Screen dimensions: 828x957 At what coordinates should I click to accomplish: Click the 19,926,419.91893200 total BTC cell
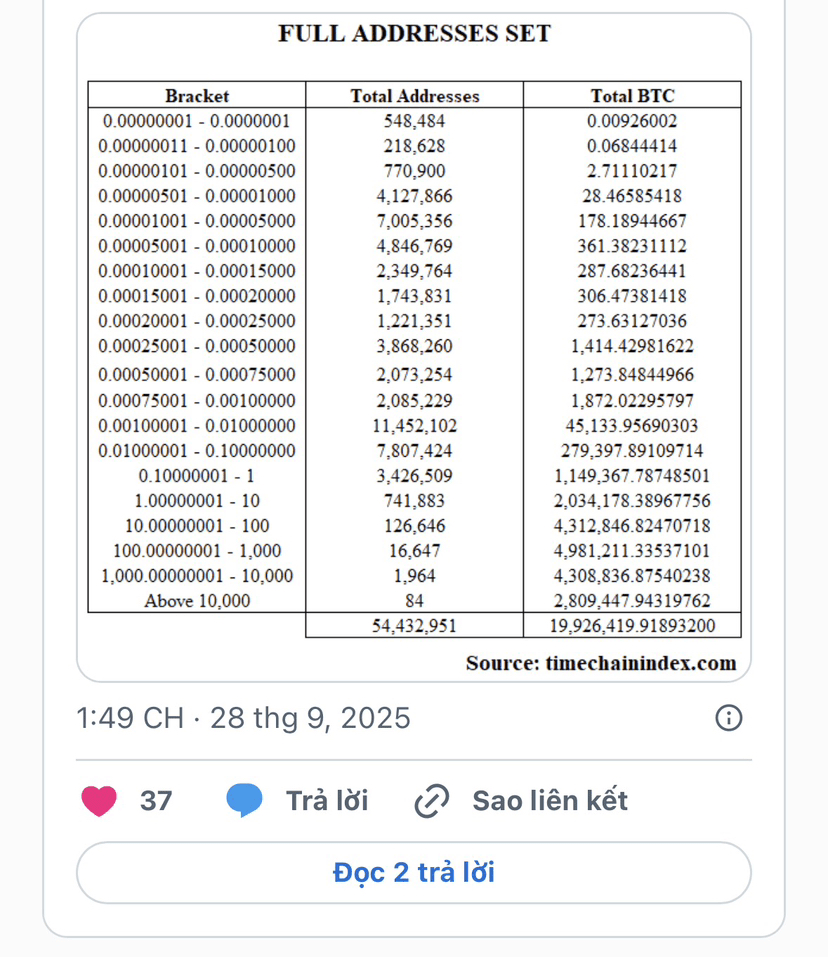633,626
